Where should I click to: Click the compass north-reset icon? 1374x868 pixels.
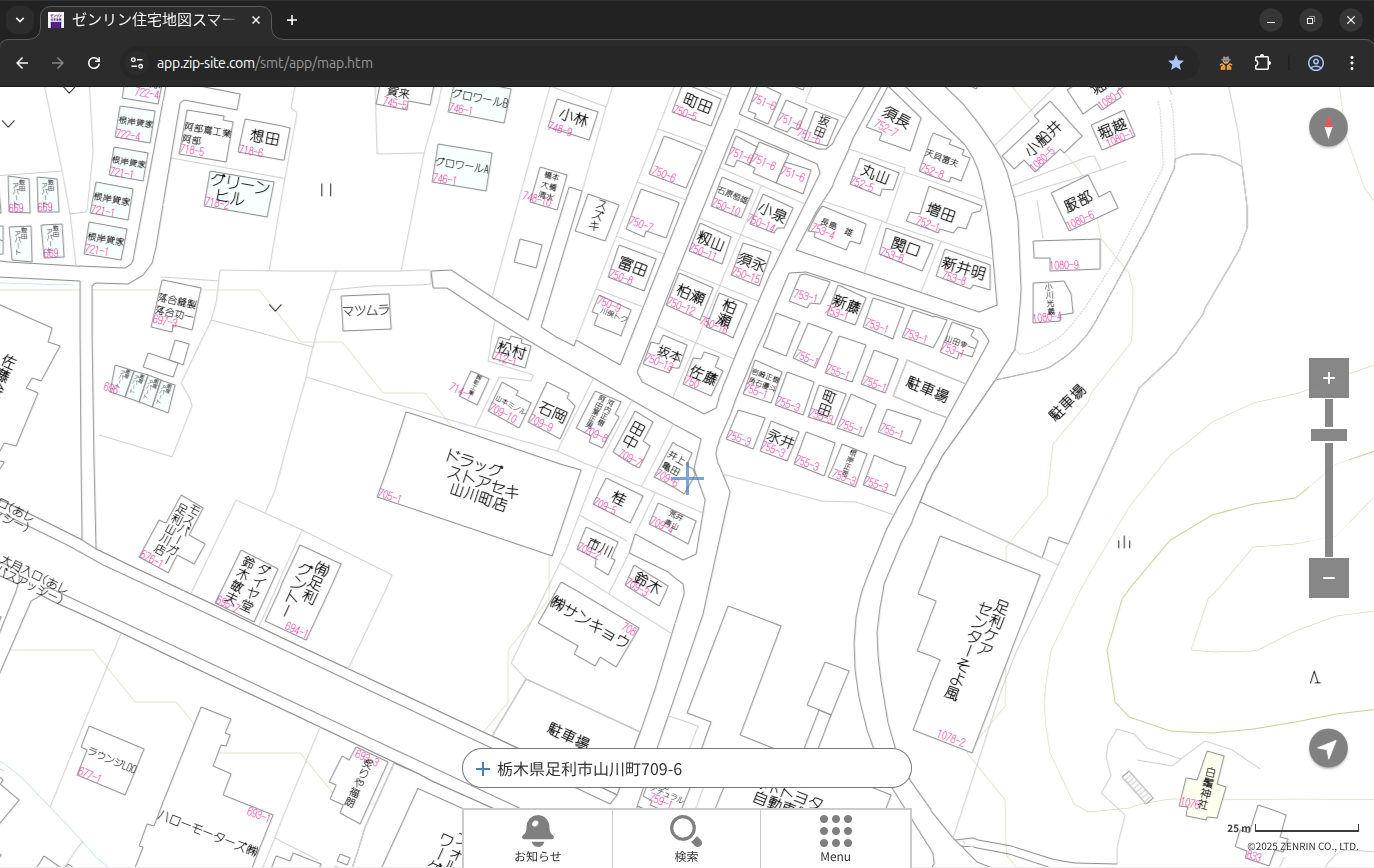(x=1328, y=128)
